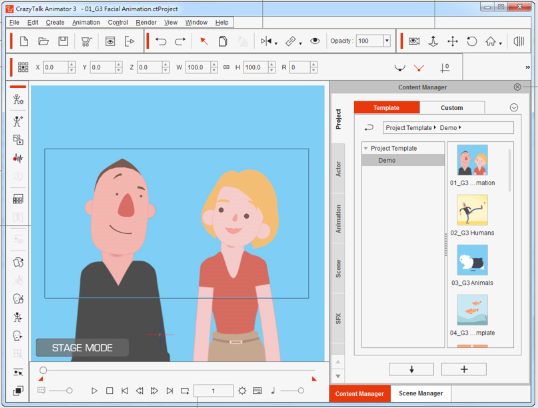This screenshot has height=408, width=538.
Task: Open the Animation menu
Action: [x=86, y=23]
